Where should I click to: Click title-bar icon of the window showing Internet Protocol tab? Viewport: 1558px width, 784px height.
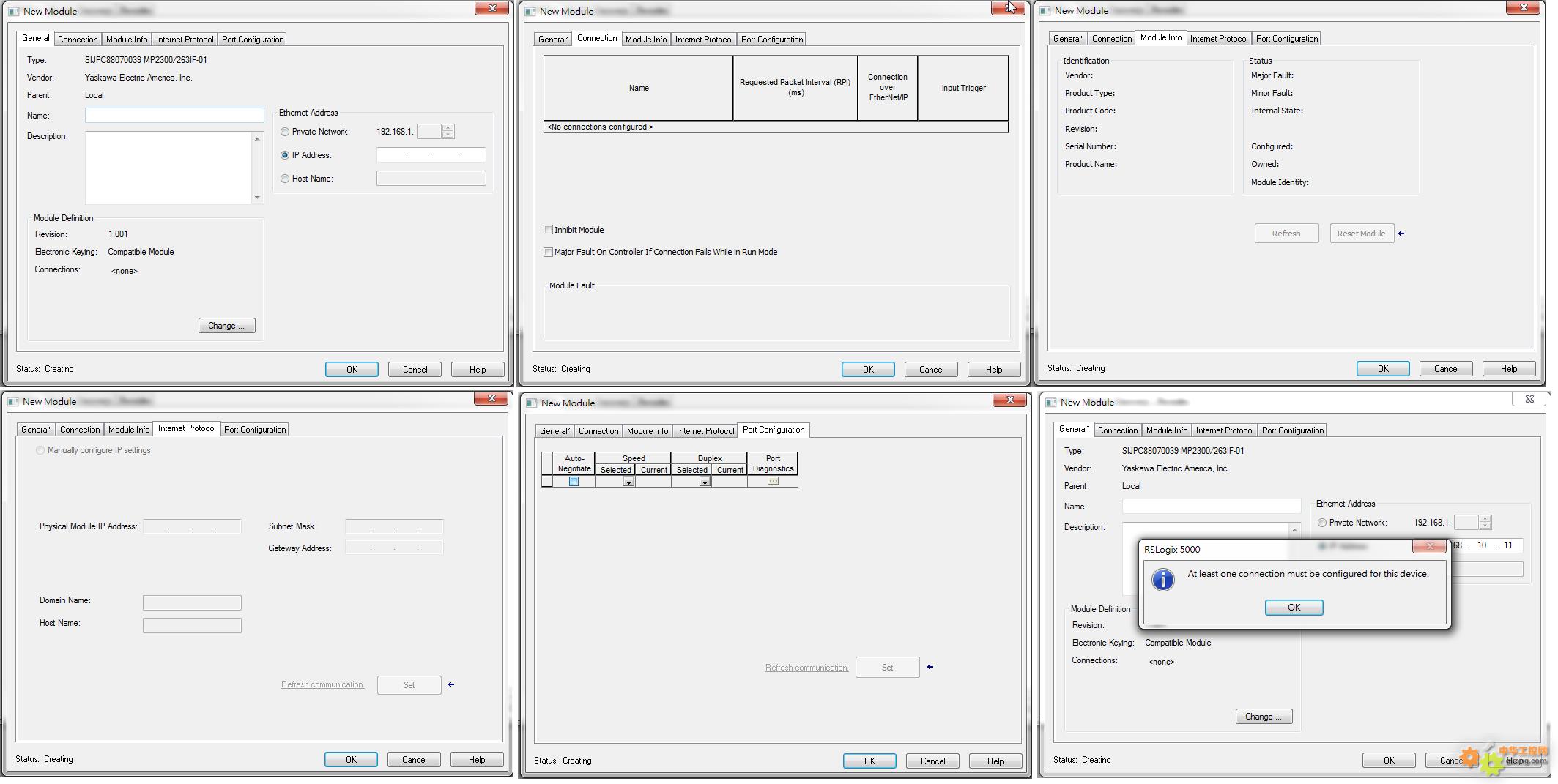click(12, 402)
